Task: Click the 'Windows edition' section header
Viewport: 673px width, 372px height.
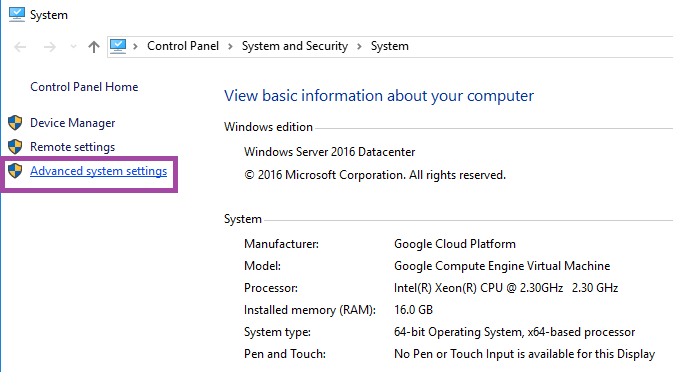Action: click(268, 127)
